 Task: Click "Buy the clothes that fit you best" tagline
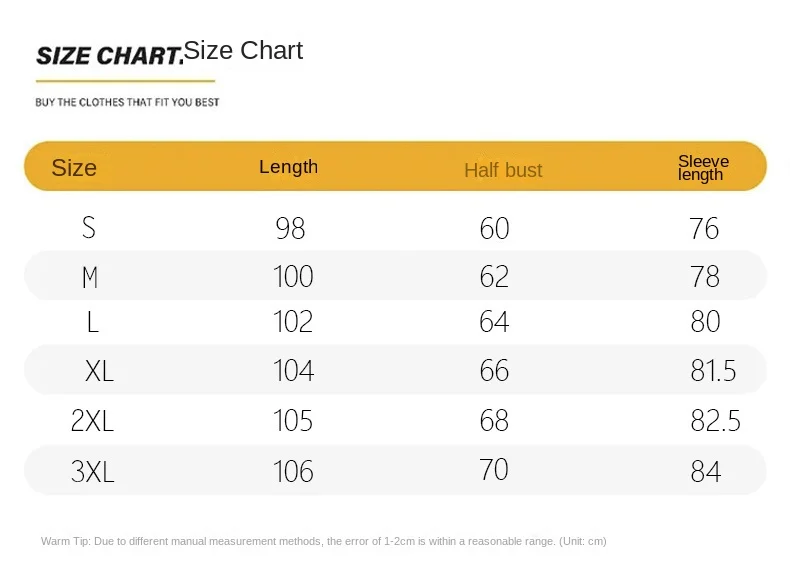click(127, 102)
